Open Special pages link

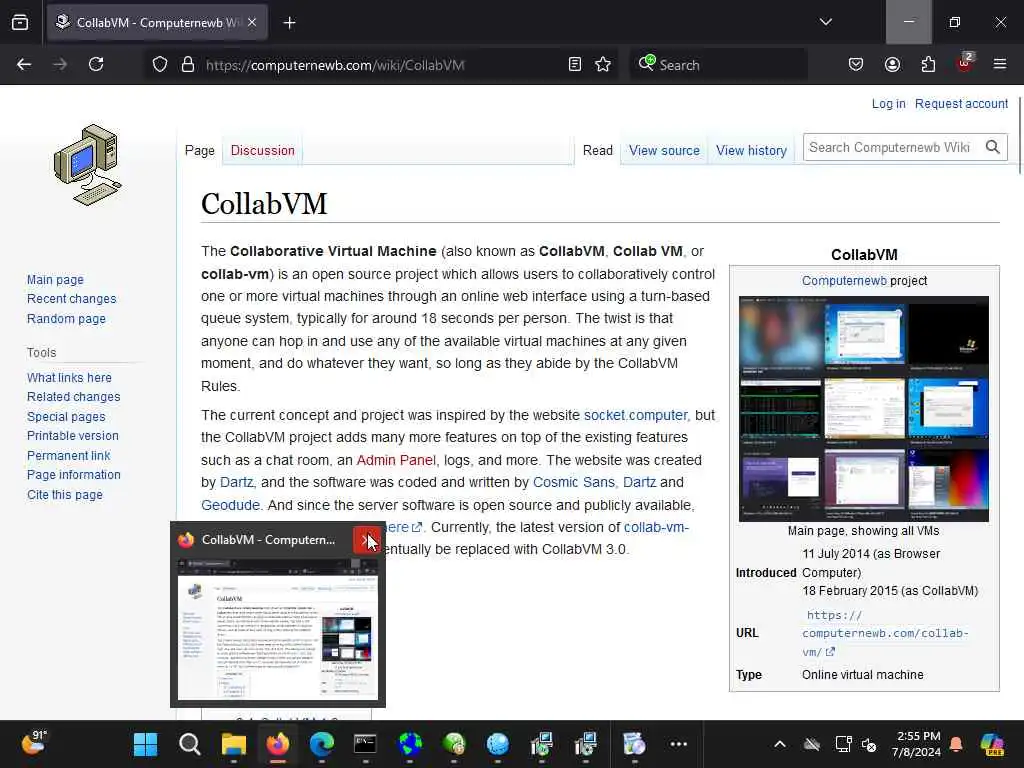coord(66,417)
